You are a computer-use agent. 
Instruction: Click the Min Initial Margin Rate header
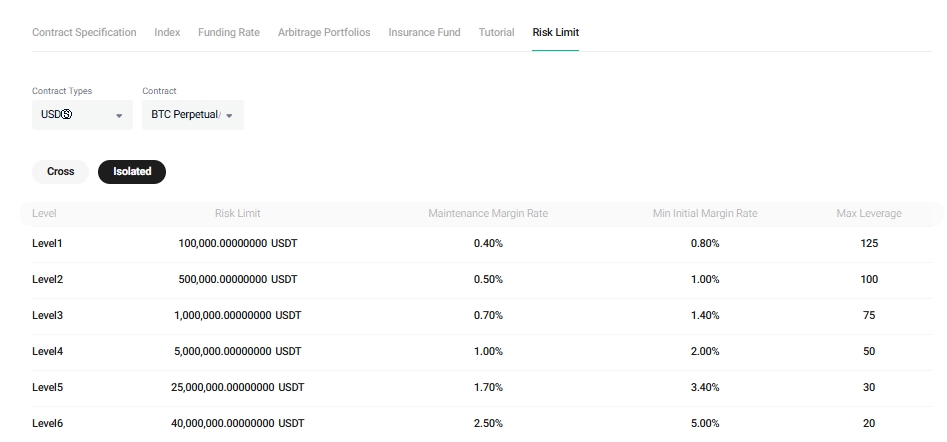(704, 214)
